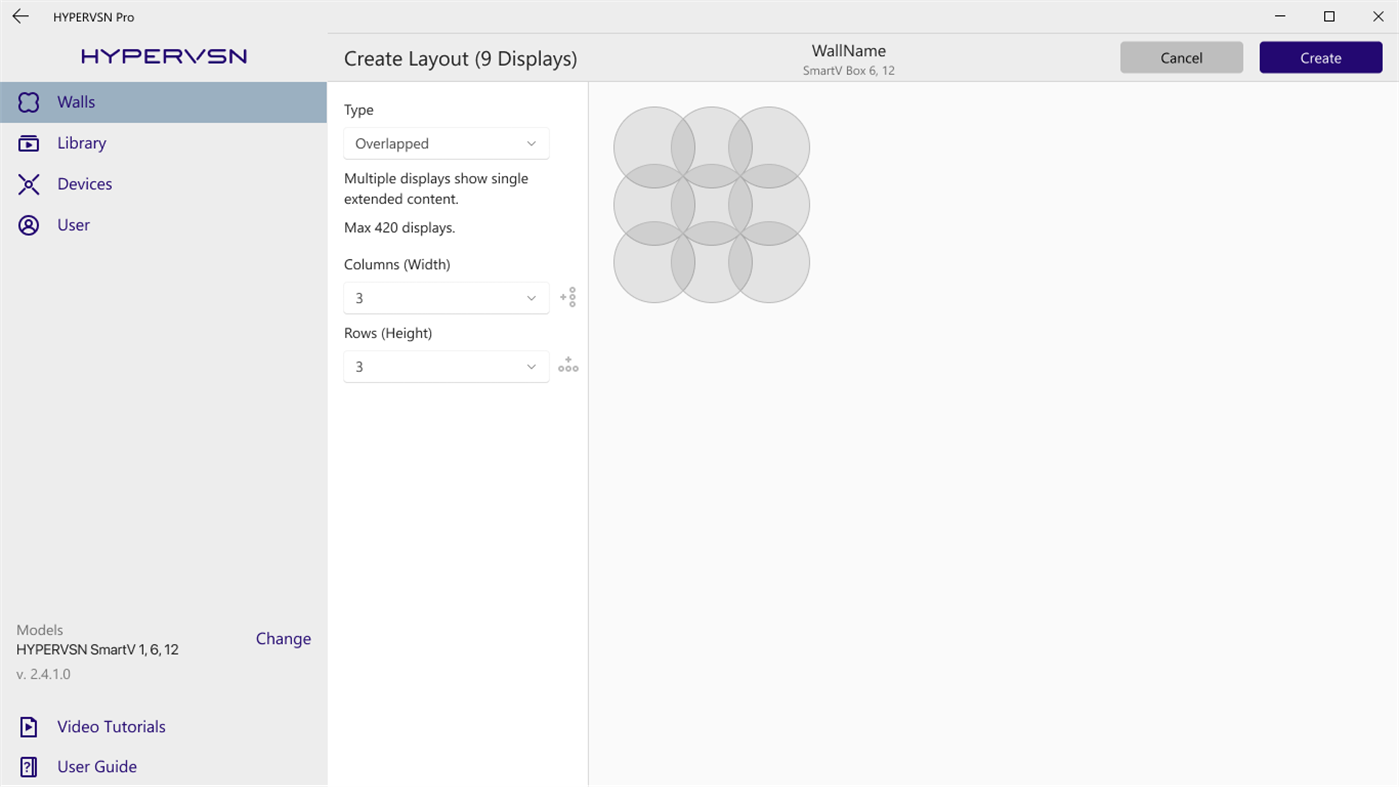The height and width of the screenshot is (787, 1399).
Task: Click the center display circle in the layout preview
Action: 711,203
